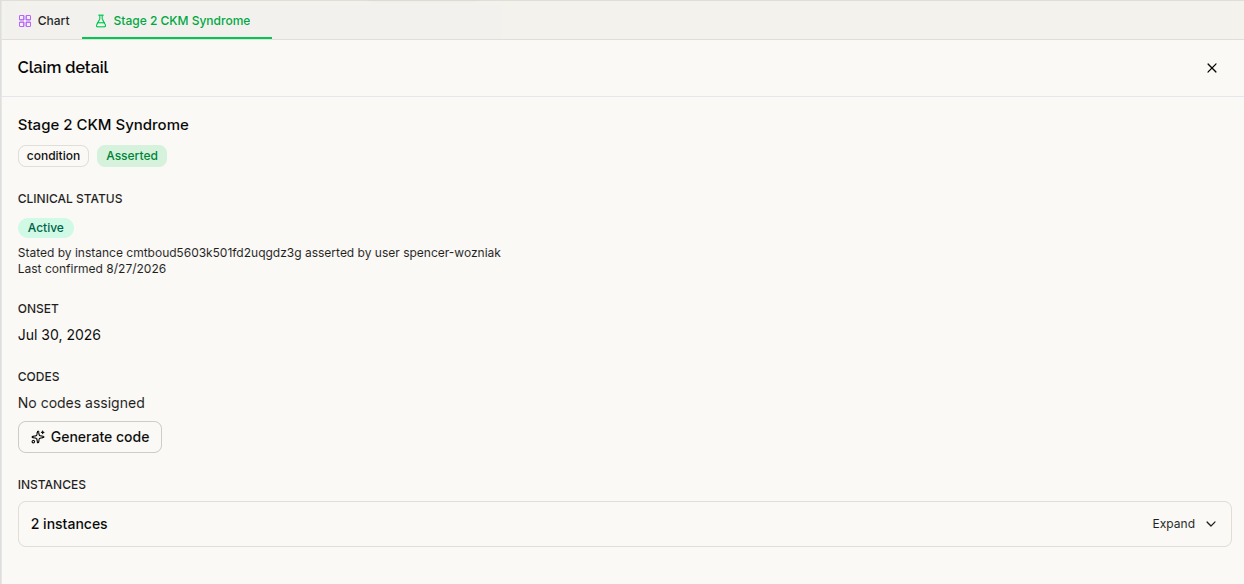Screen dimensions: 1244x584
Task: Click the flask icon on CKM tab
Action: pos(100,20)
